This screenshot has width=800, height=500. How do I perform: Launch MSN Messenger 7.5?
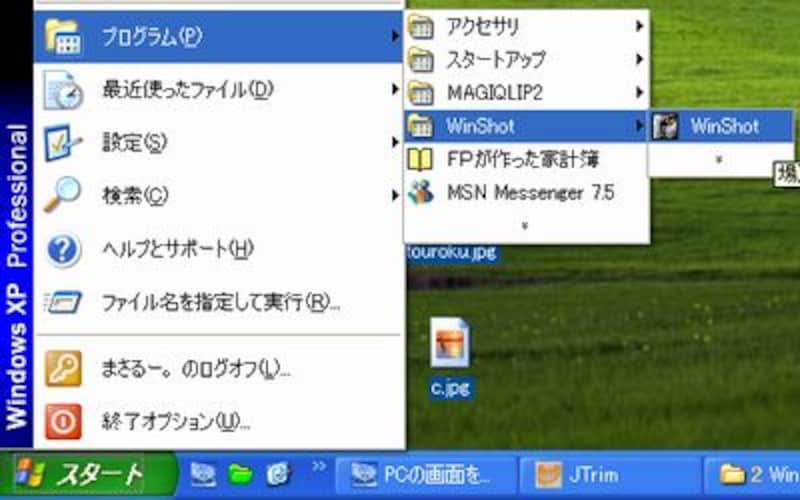pos(526,192)
